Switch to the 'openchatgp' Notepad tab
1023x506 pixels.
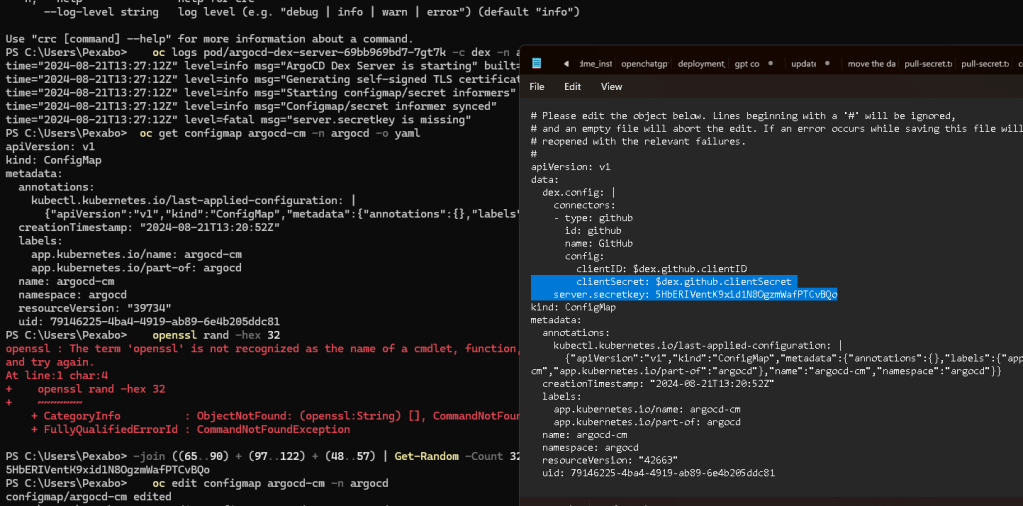pyautogui.click(x=645, y=63)
